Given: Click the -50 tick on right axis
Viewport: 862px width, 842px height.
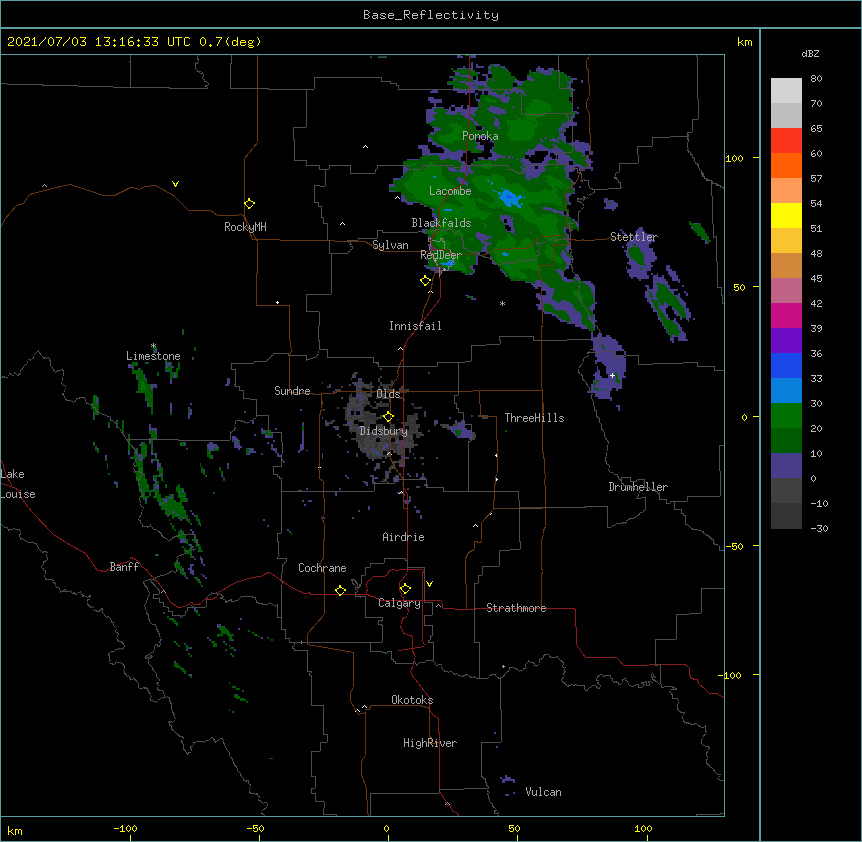Looking at the screenshot, I should (734, 546).
